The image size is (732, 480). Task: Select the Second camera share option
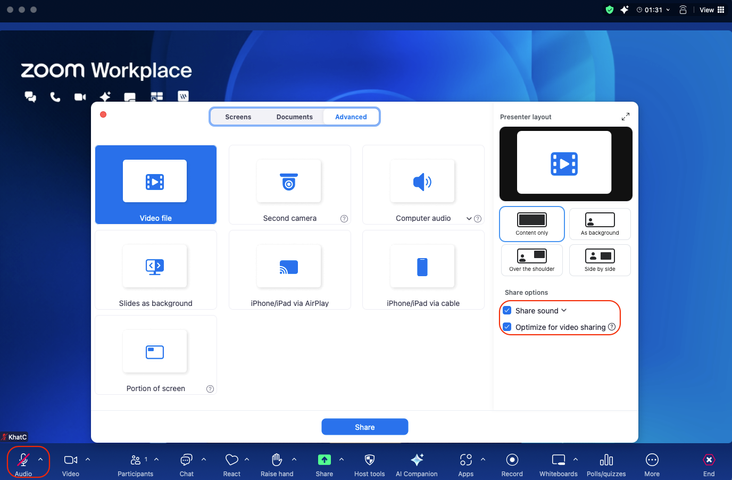[x=289, y=185]
